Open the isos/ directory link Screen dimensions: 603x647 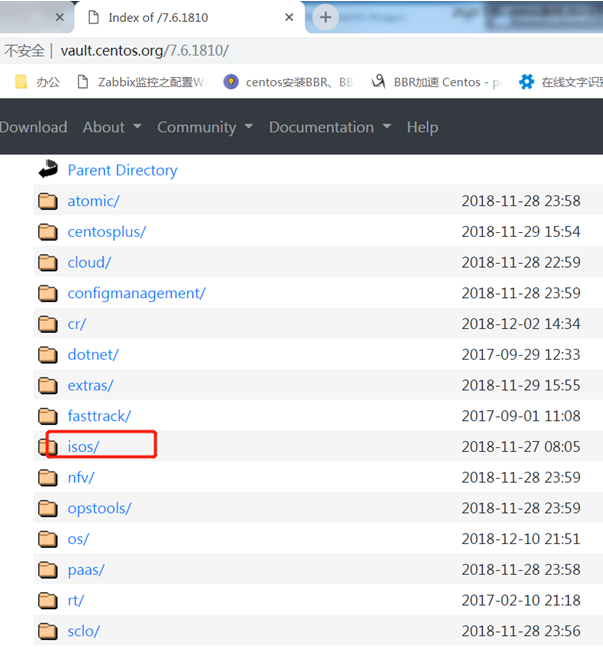click(83, 447)
